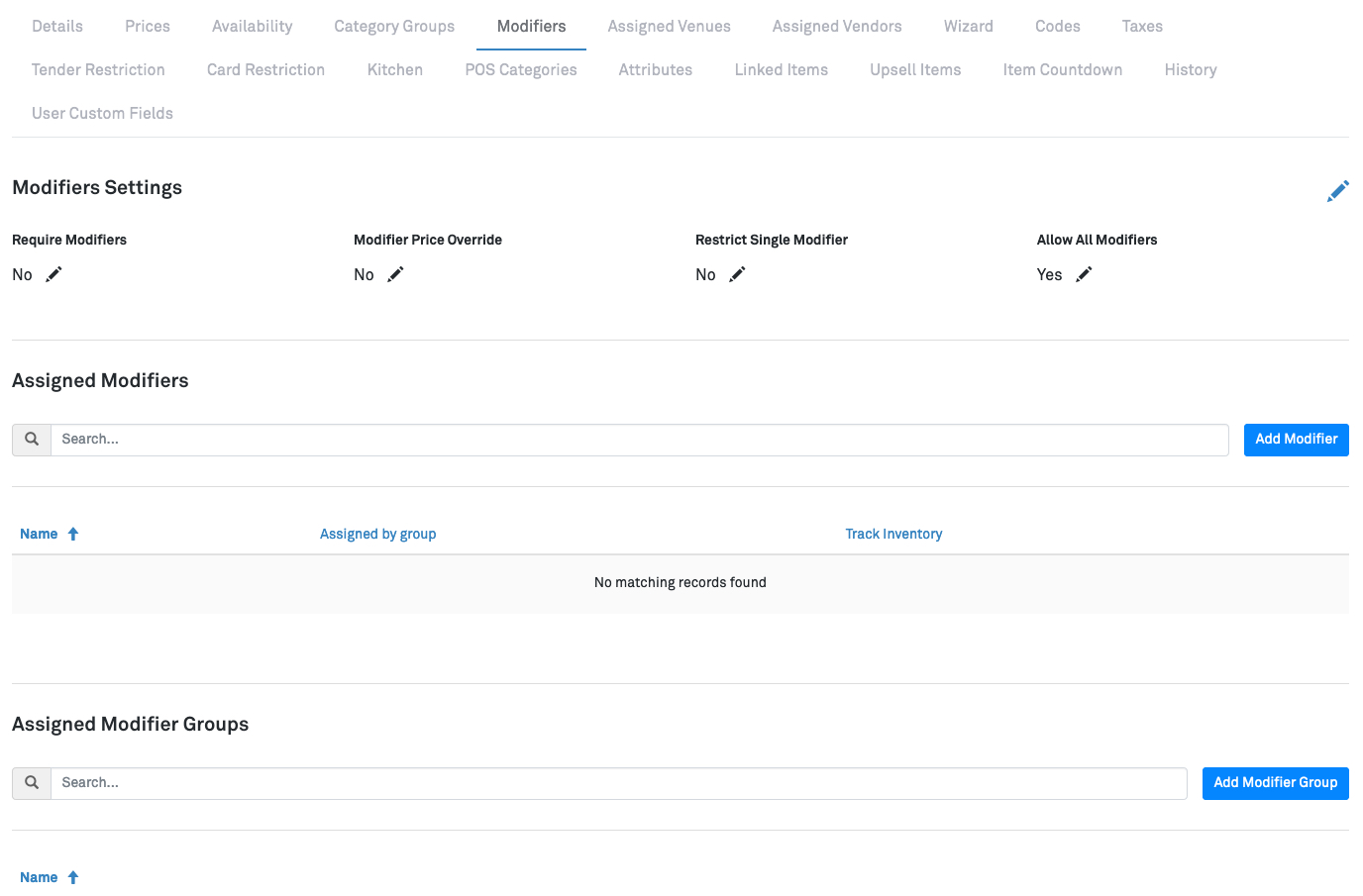
Task: Sort table by Track Inventory column
Action: (x=892, y=534)
